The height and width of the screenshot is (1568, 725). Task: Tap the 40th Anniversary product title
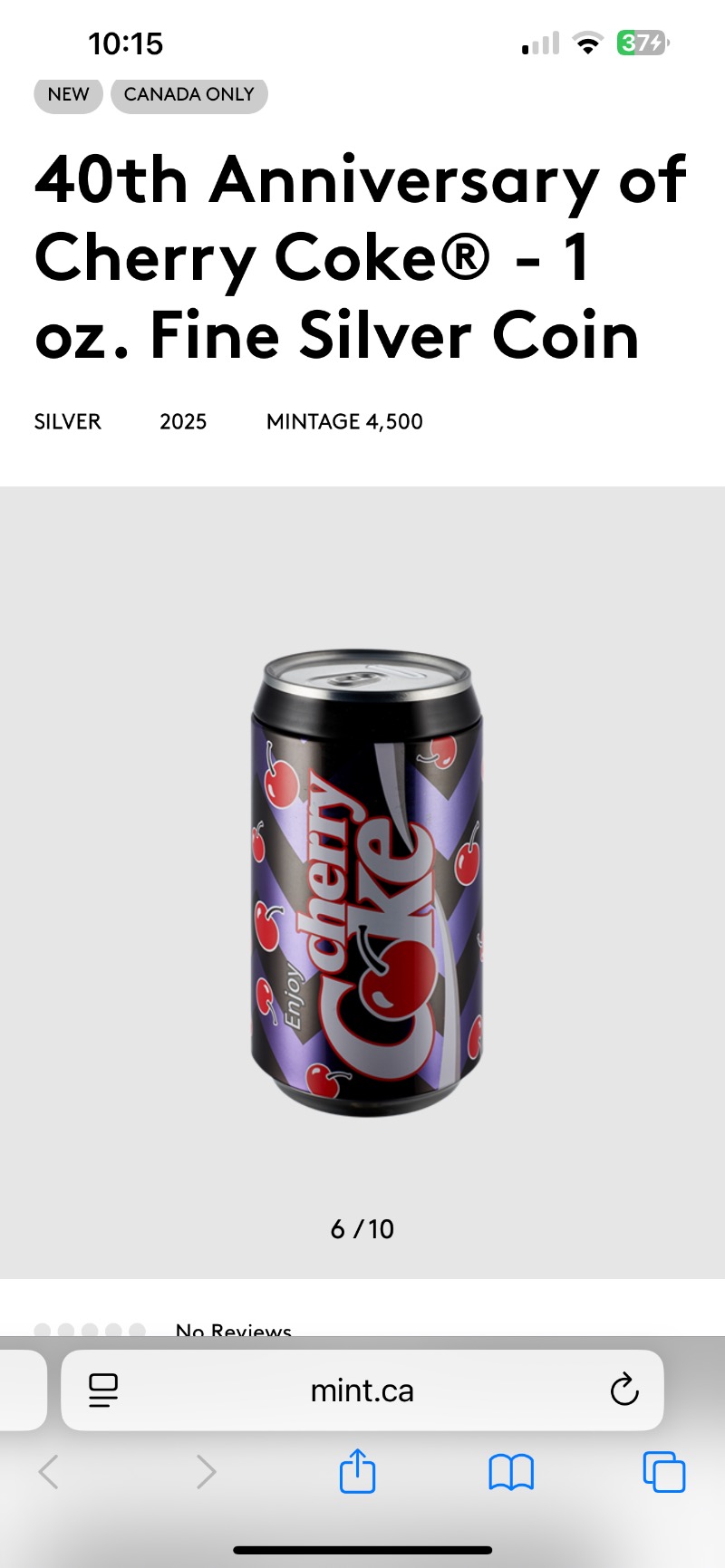(x=361, y=257)
